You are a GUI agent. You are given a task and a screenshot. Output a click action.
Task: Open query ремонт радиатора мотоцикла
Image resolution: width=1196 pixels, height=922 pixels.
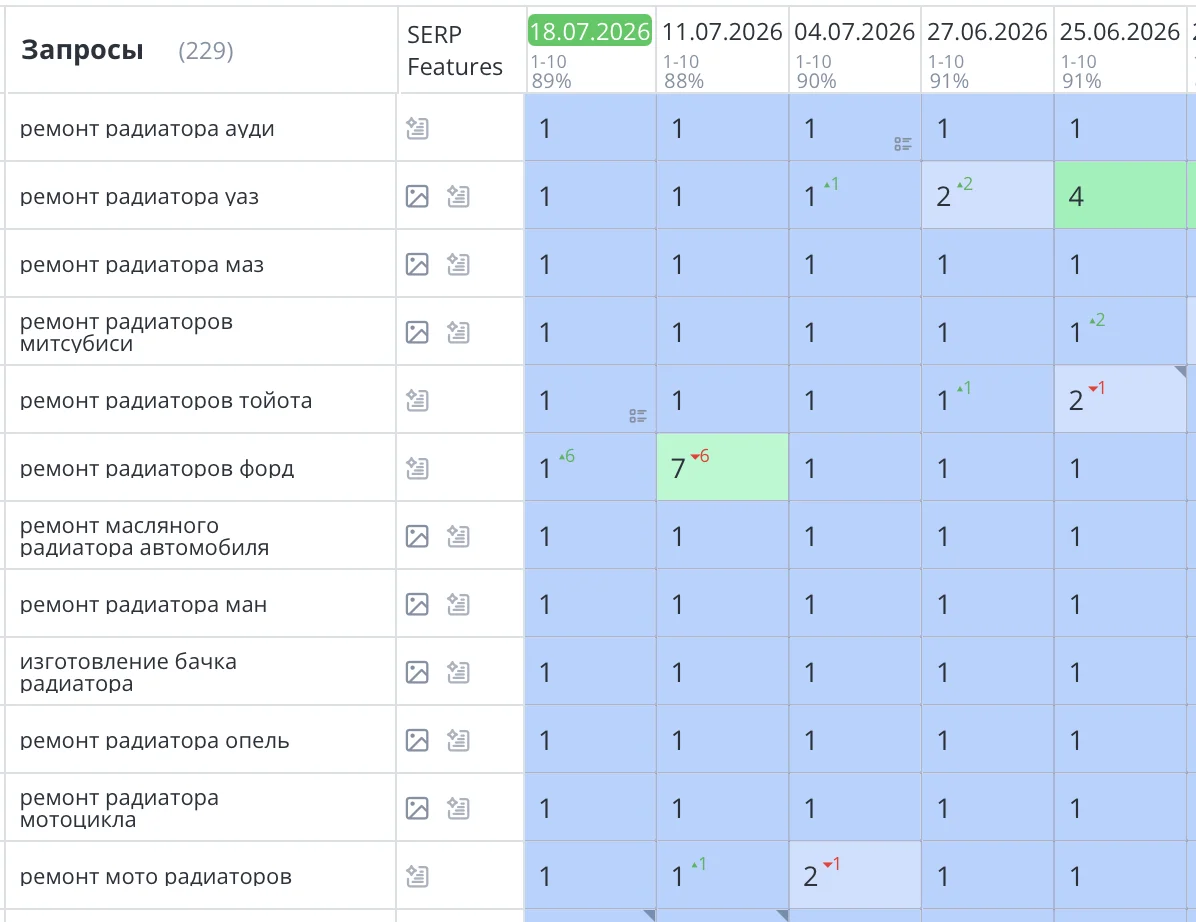coord(120,808)
